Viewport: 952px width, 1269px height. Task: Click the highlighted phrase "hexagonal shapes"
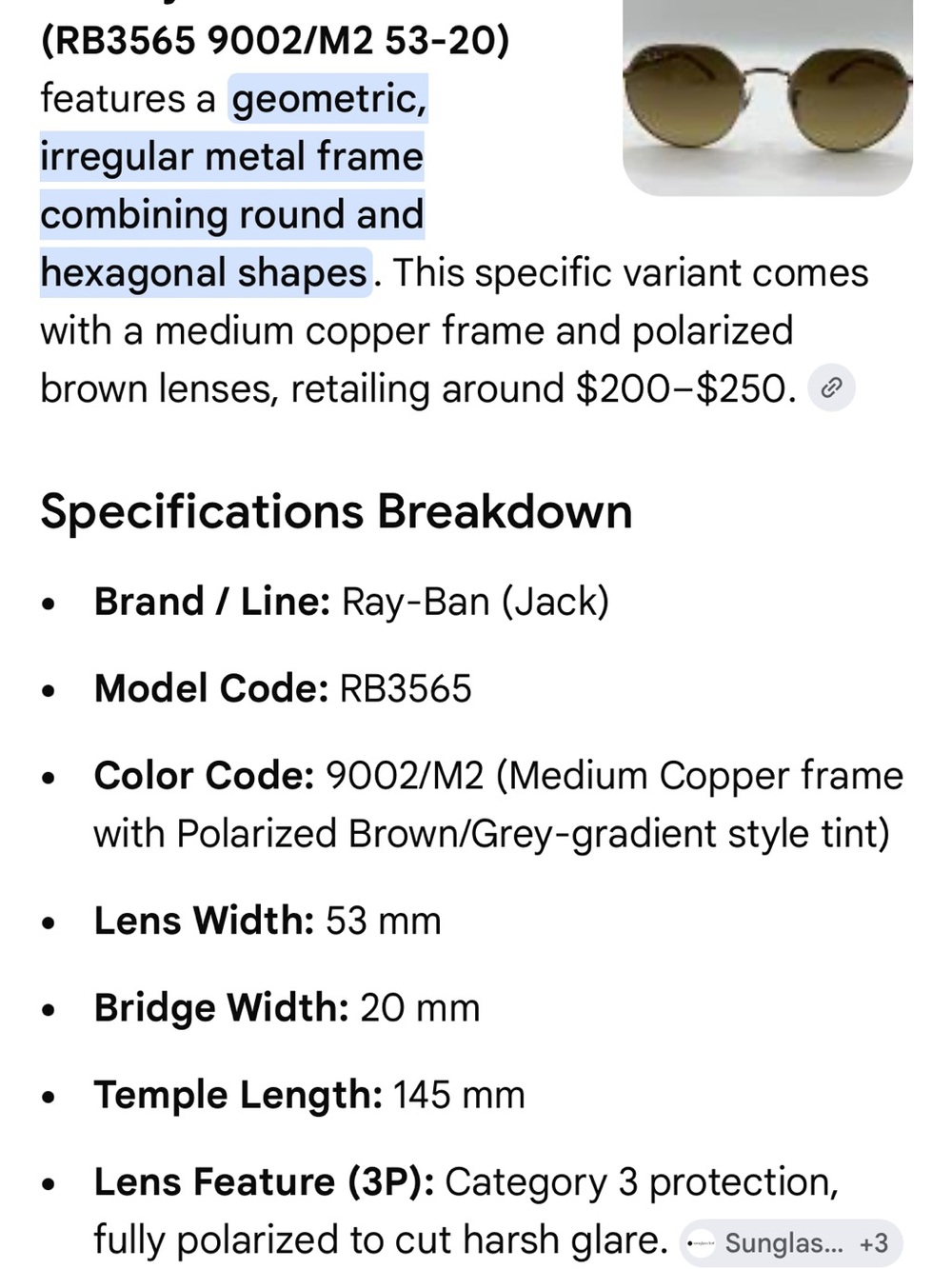click(x=205, y=273)
